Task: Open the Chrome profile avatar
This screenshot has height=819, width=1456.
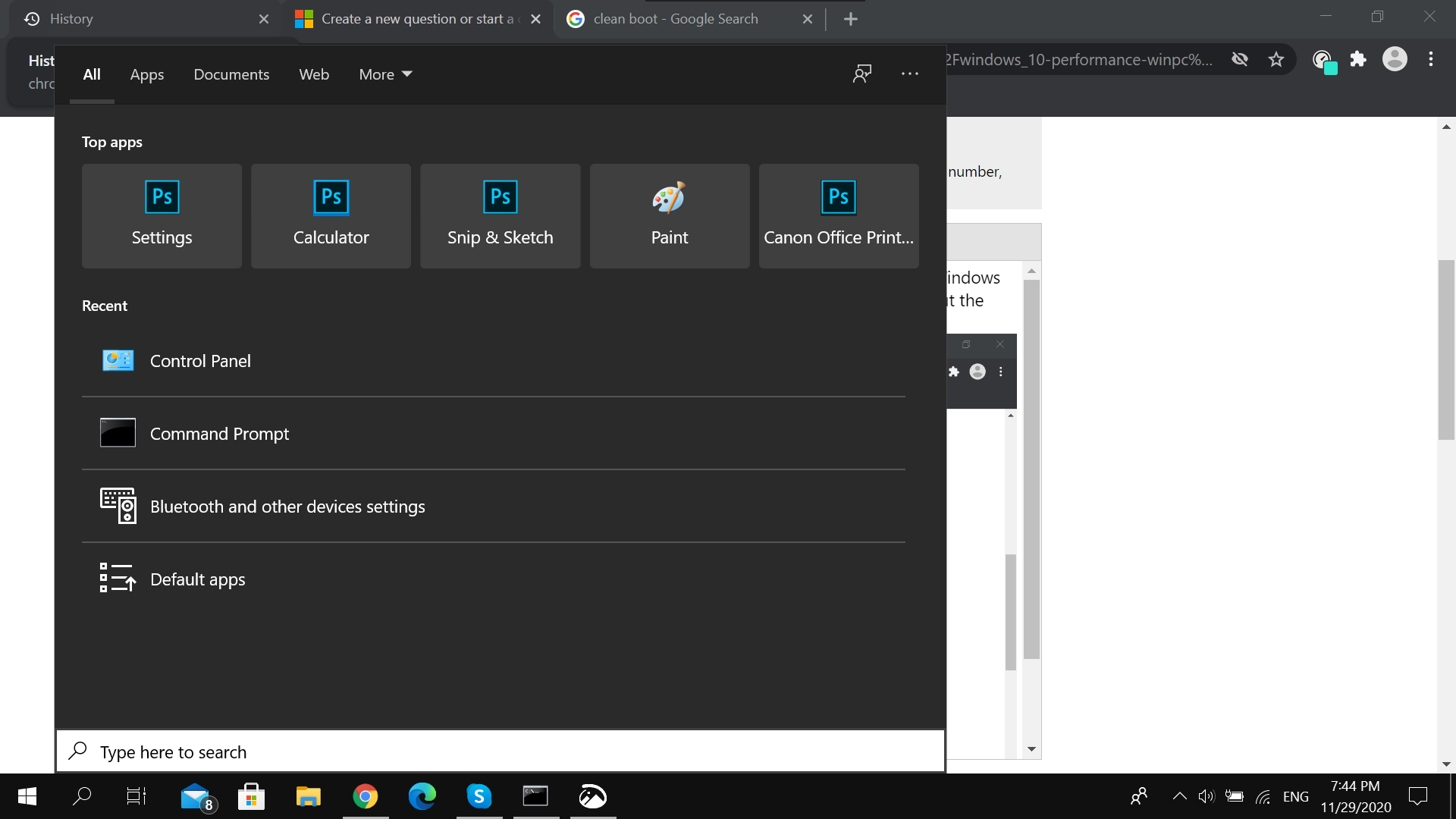Action: coord(1395,59)
